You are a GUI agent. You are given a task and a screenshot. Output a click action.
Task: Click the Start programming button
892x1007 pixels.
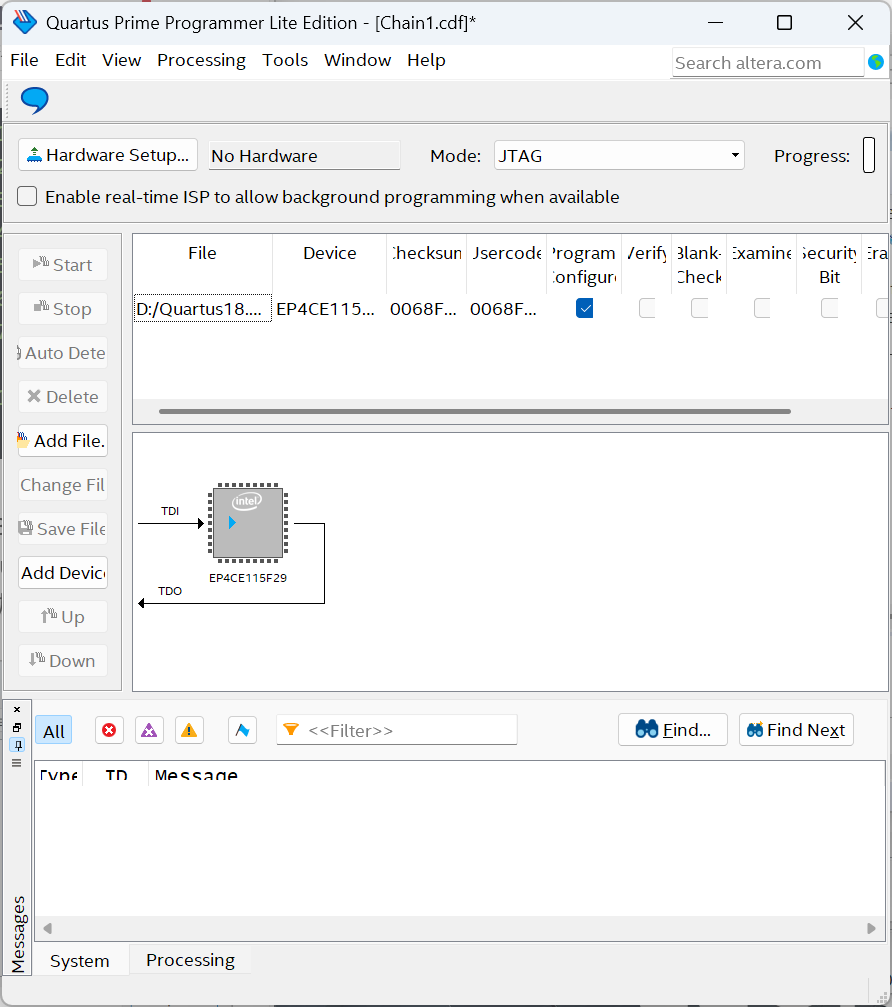point(63,265)
